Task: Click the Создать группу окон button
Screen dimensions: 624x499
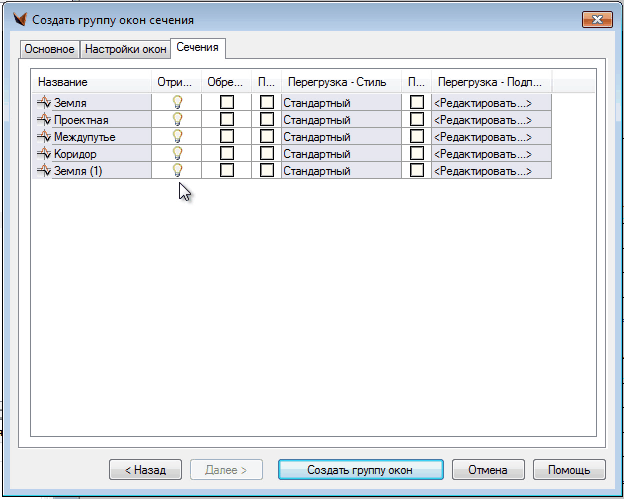Action: pos(360,469)
